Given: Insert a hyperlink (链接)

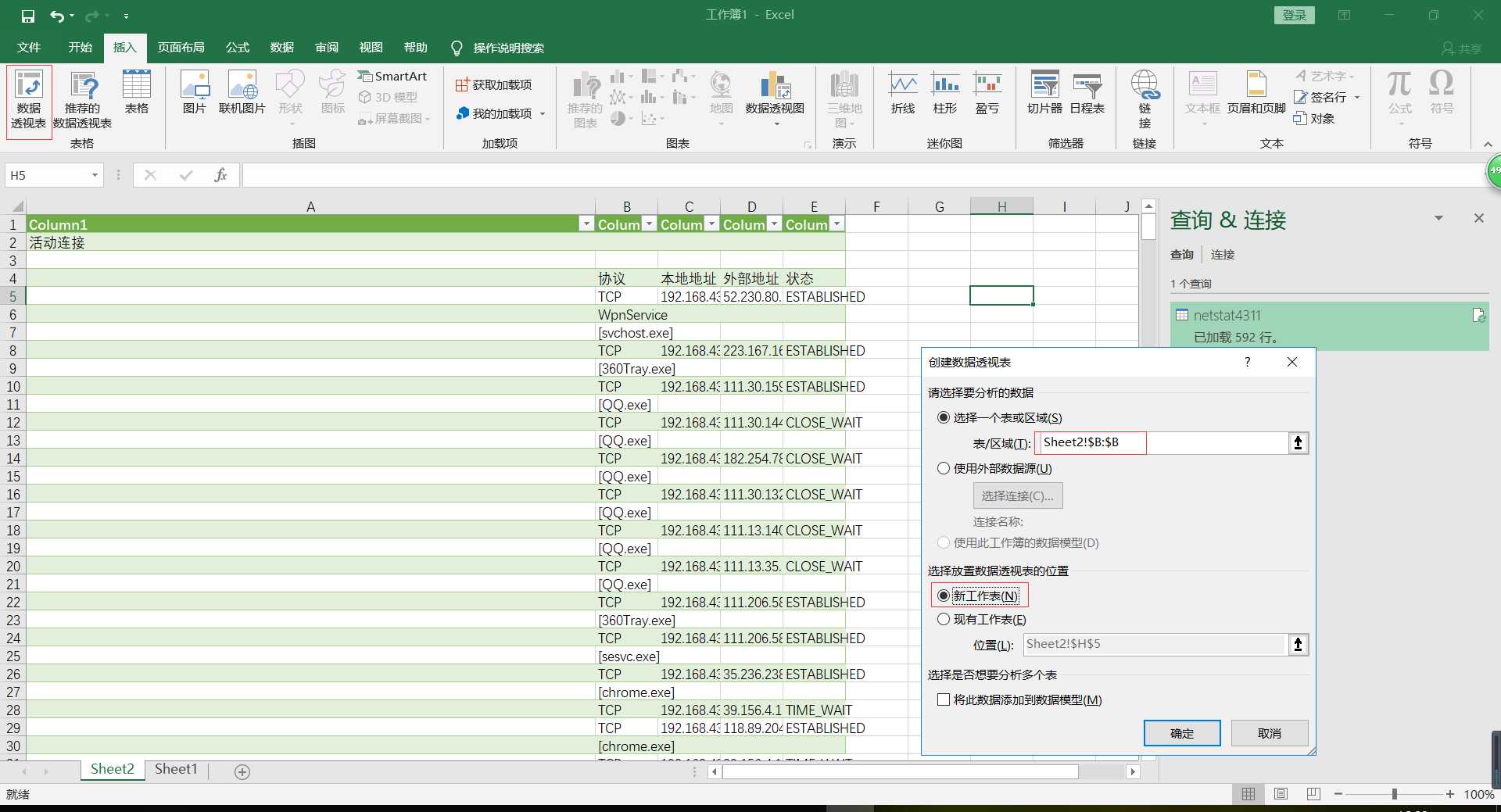Looking at the screenshot, I should 1145,99.
